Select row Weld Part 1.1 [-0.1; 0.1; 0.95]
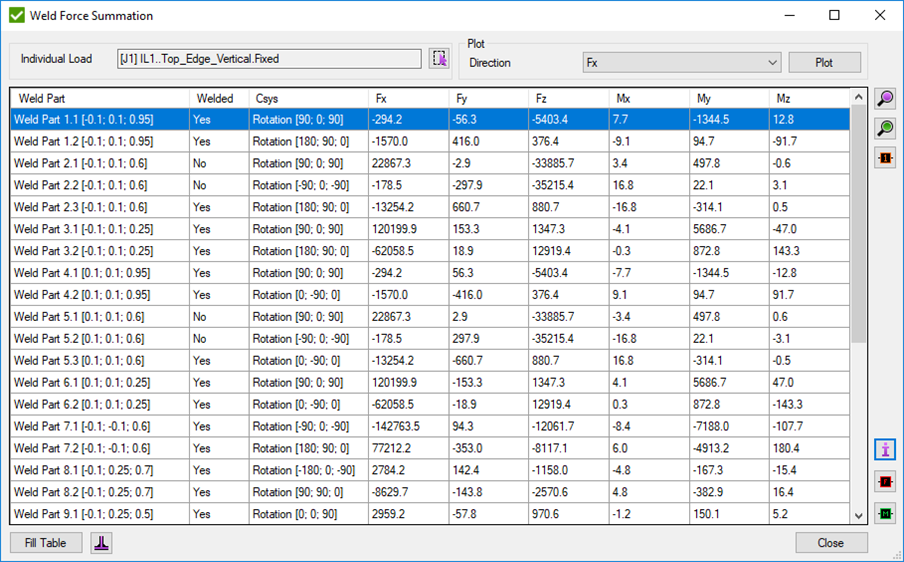The height and width of the screenshot is (562, 904). (x=430, y=119)
